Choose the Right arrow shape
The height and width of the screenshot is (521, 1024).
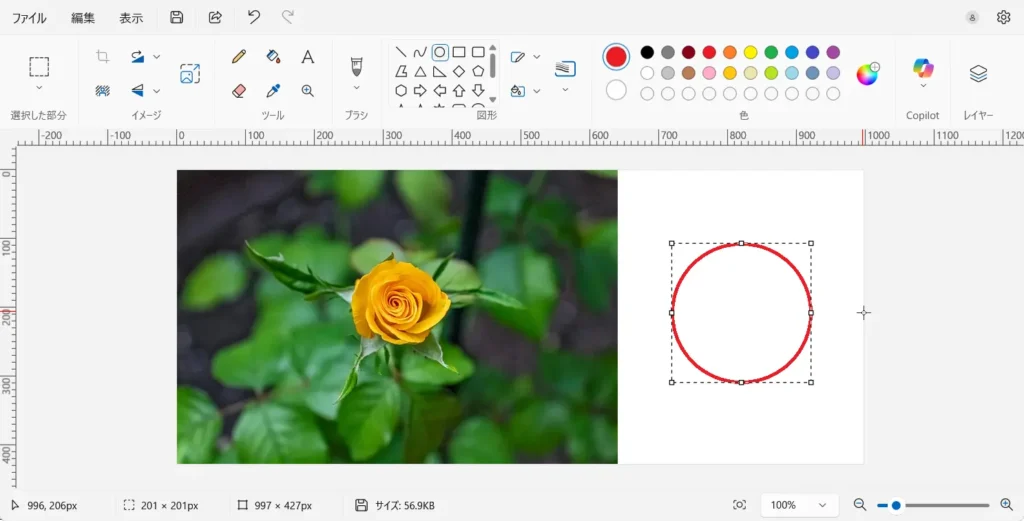coord(421,90)
